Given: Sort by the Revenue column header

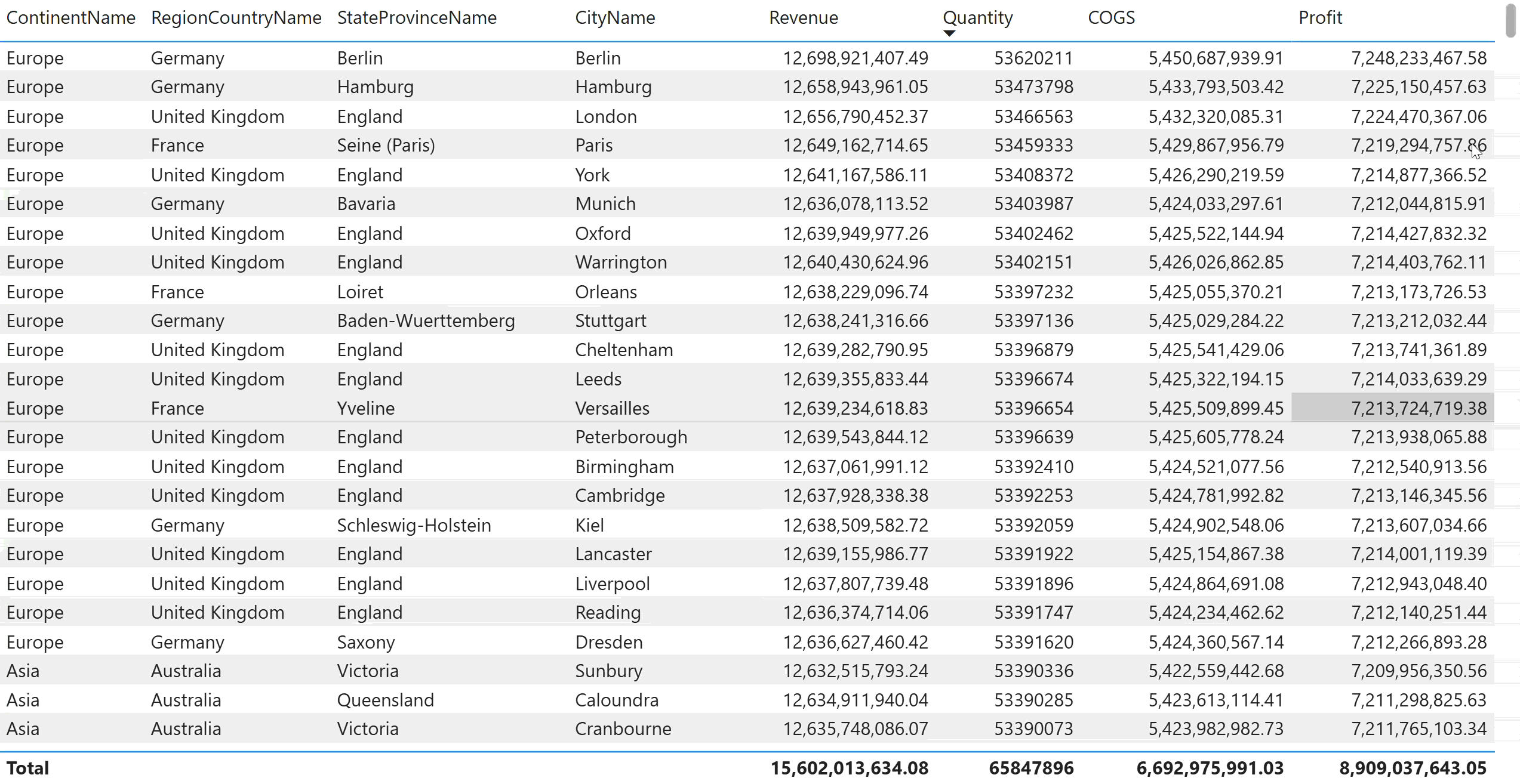Looking at the screenshot, I should coord(804,18).
